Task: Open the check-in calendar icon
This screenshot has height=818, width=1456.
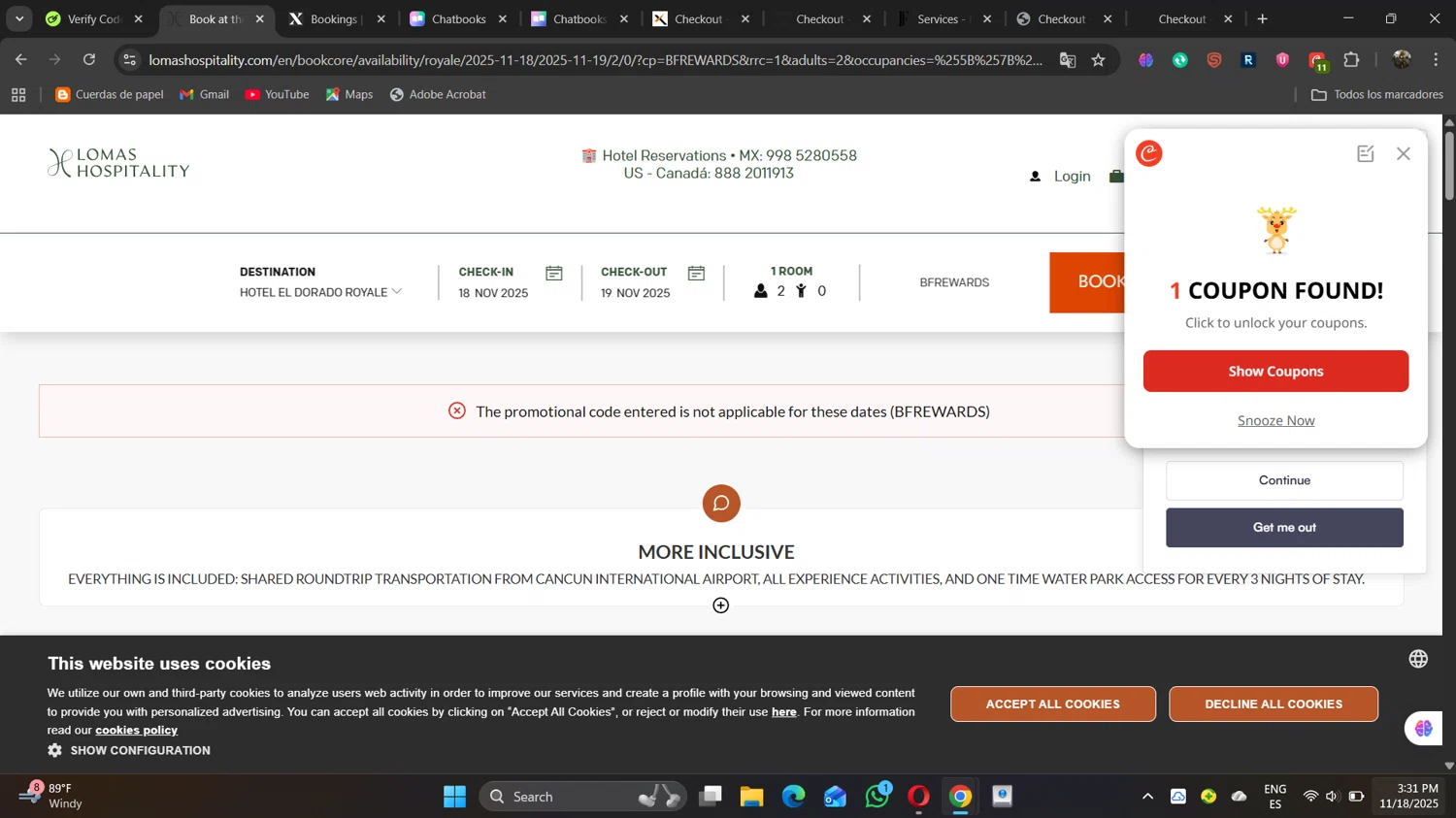Action: pos(554,274)
